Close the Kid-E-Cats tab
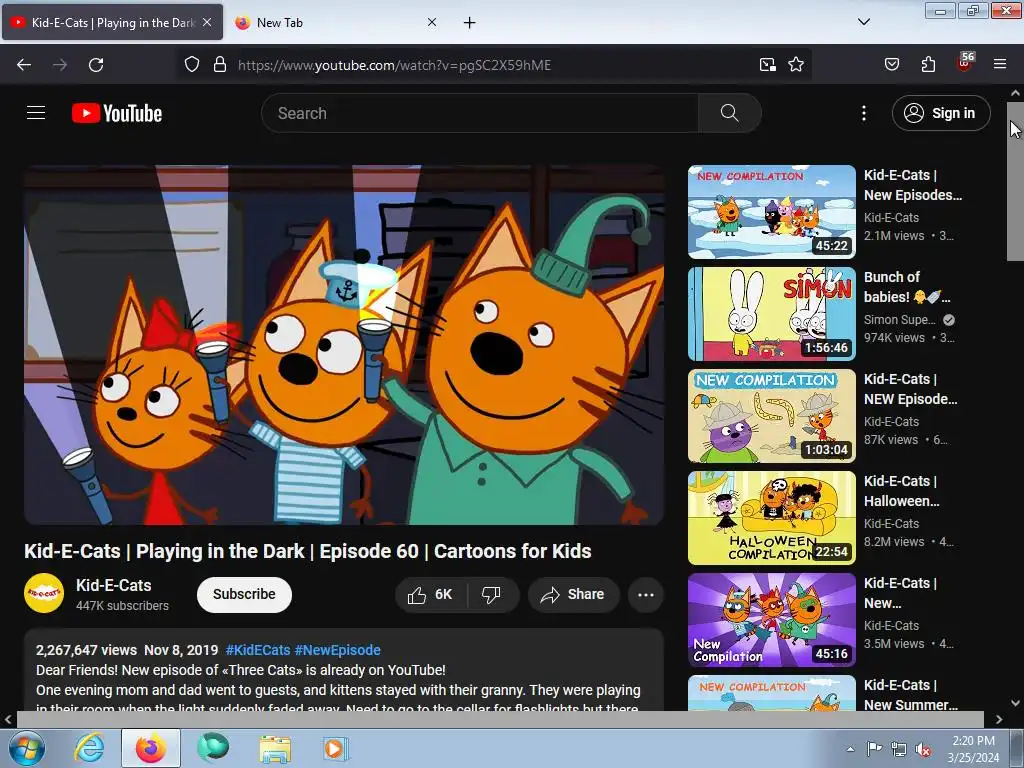The width and height of the screenshot is (1024, 768). pyautogui.click(x=207, y=22)
